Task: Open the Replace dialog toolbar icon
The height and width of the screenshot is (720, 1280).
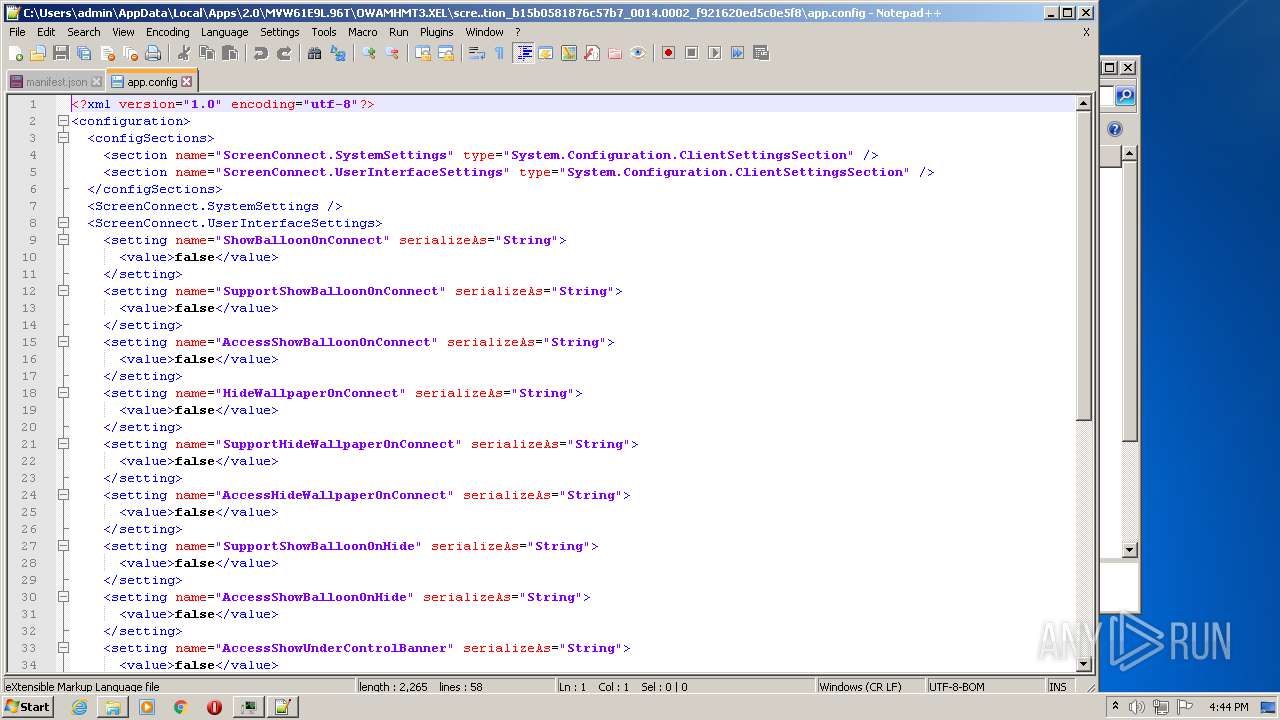Action: pos(338,53)
